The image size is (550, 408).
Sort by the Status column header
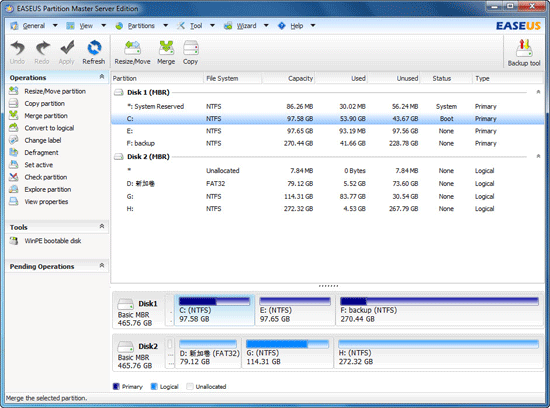(446, 78)
